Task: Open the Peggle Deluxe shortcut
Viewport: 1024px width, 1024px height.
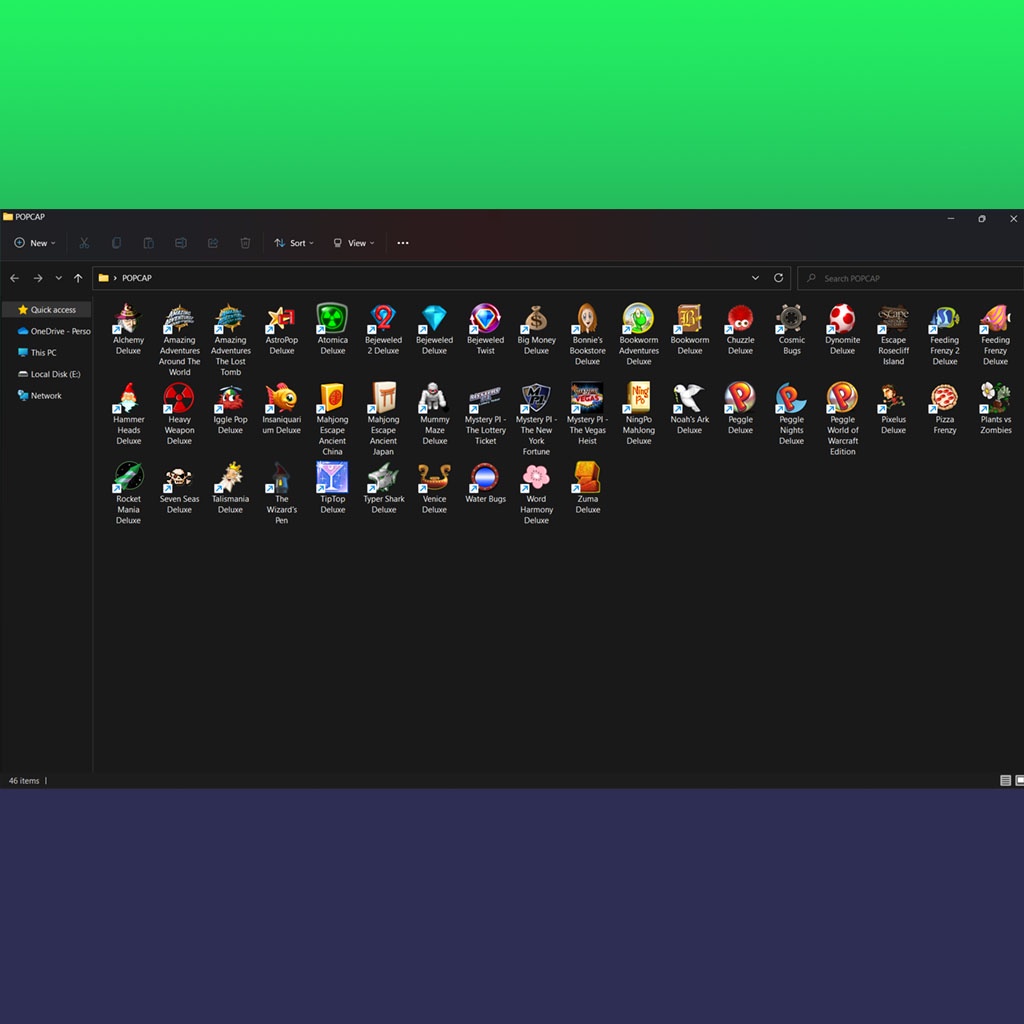Action: point(740,399)
